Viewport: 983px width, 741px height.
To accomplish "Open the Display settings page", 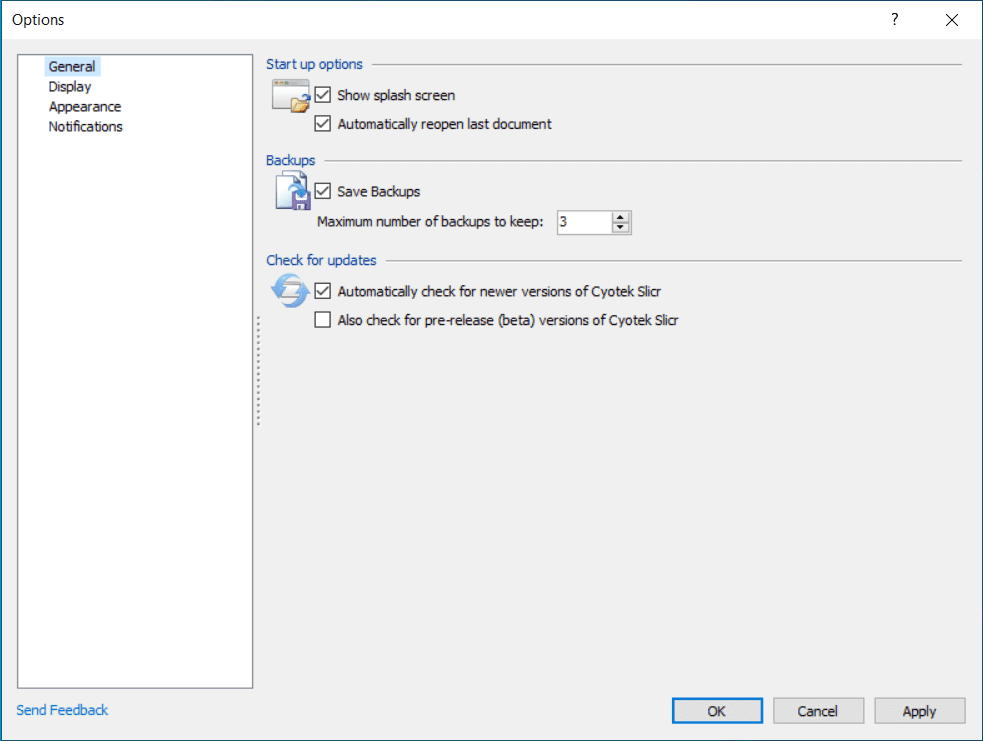I will 70,87.
